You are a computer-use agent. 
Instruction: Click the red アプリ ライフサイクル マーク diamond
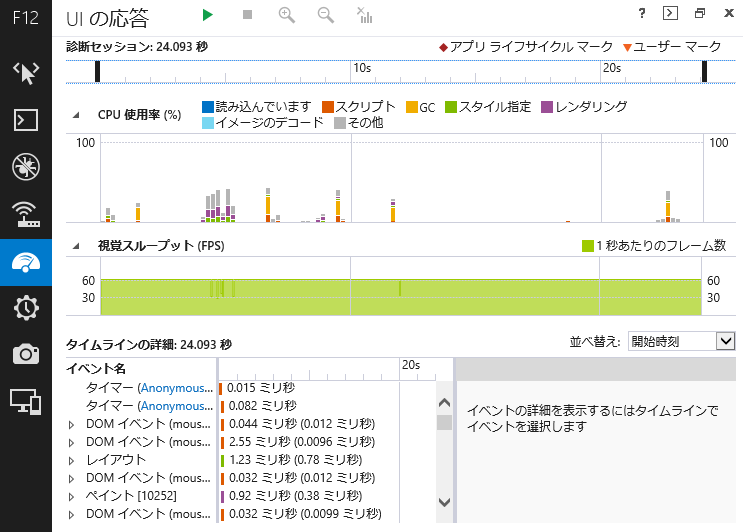pyautogui.click(x=443, y=47)
